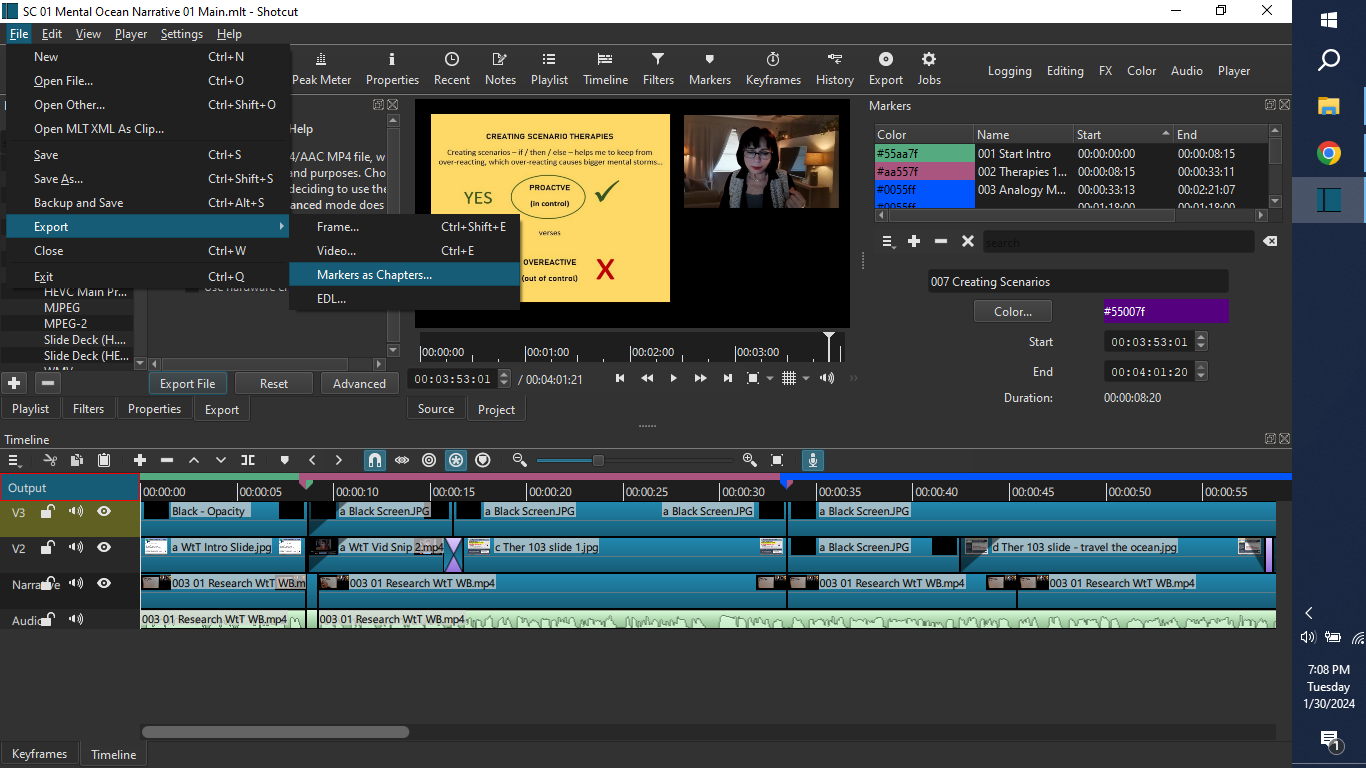The width and height of the screenshot is (1366, 768).
Task: Open the Keyframes panel from main toolbar
Action: (773, 69)
